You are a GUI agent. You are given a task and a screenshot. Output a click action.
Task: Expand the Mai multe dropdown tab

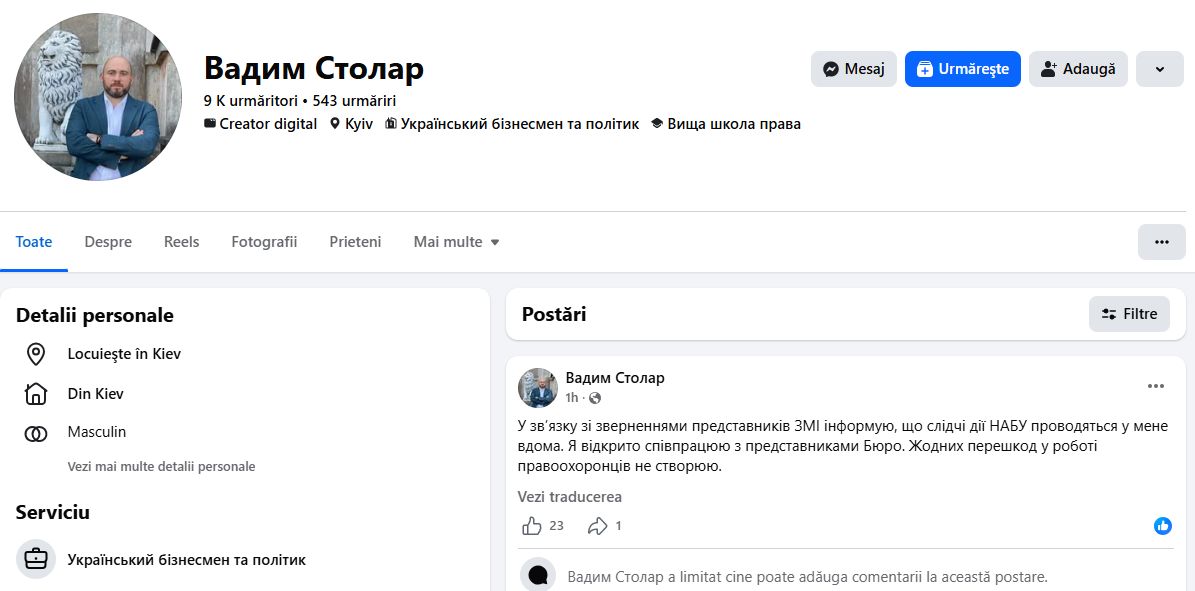[x=457, y=243]
